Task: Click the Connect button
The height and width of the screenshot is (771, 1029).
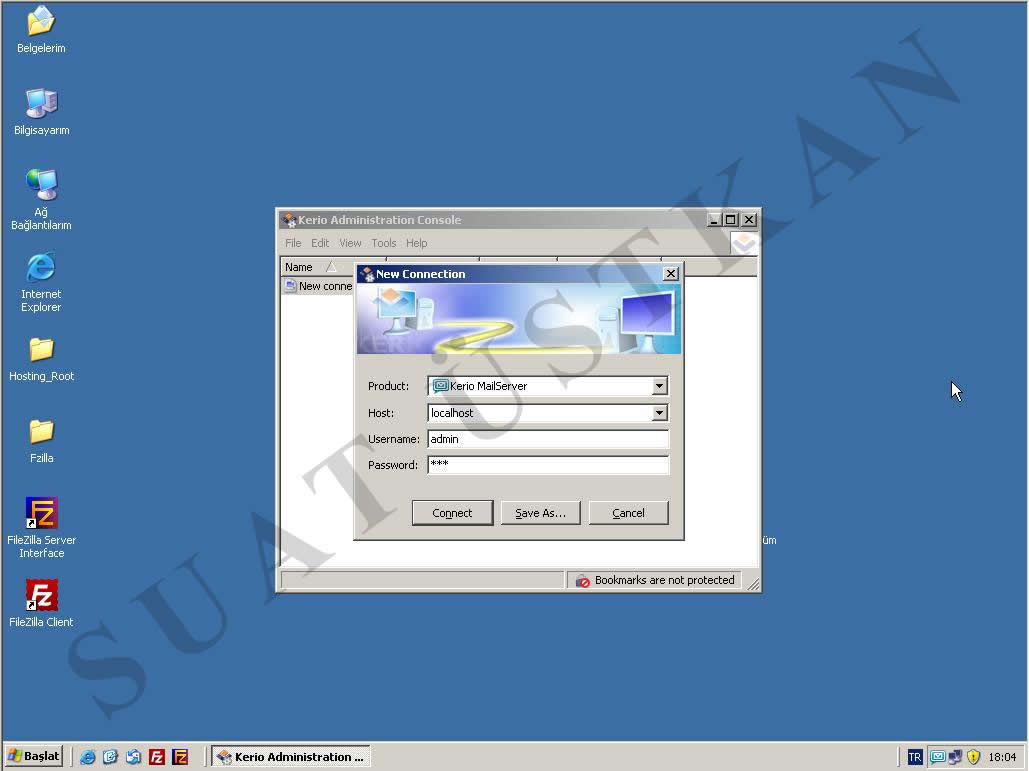Action: pyautogui.click(x=452, y=513)
